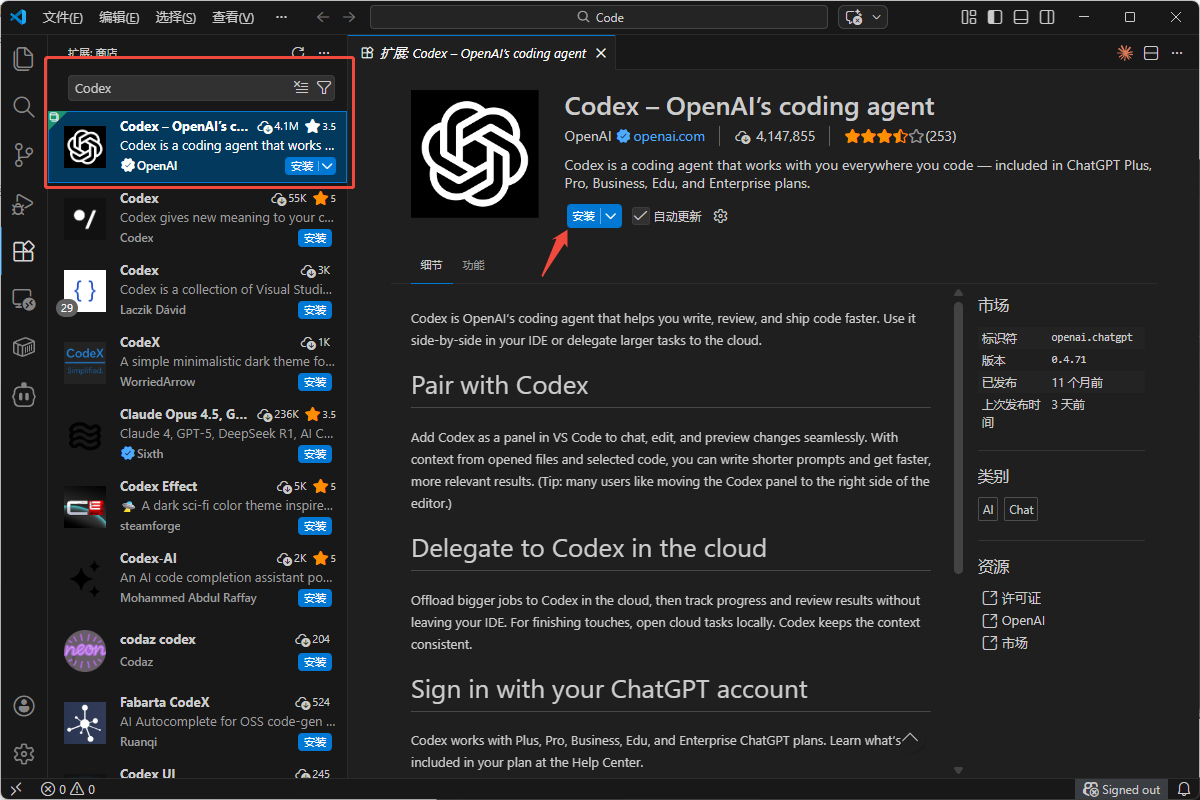Open the Manage gear in activity bar
The width and height of the screenshot is (1200, 800).
tap(24, 754)
